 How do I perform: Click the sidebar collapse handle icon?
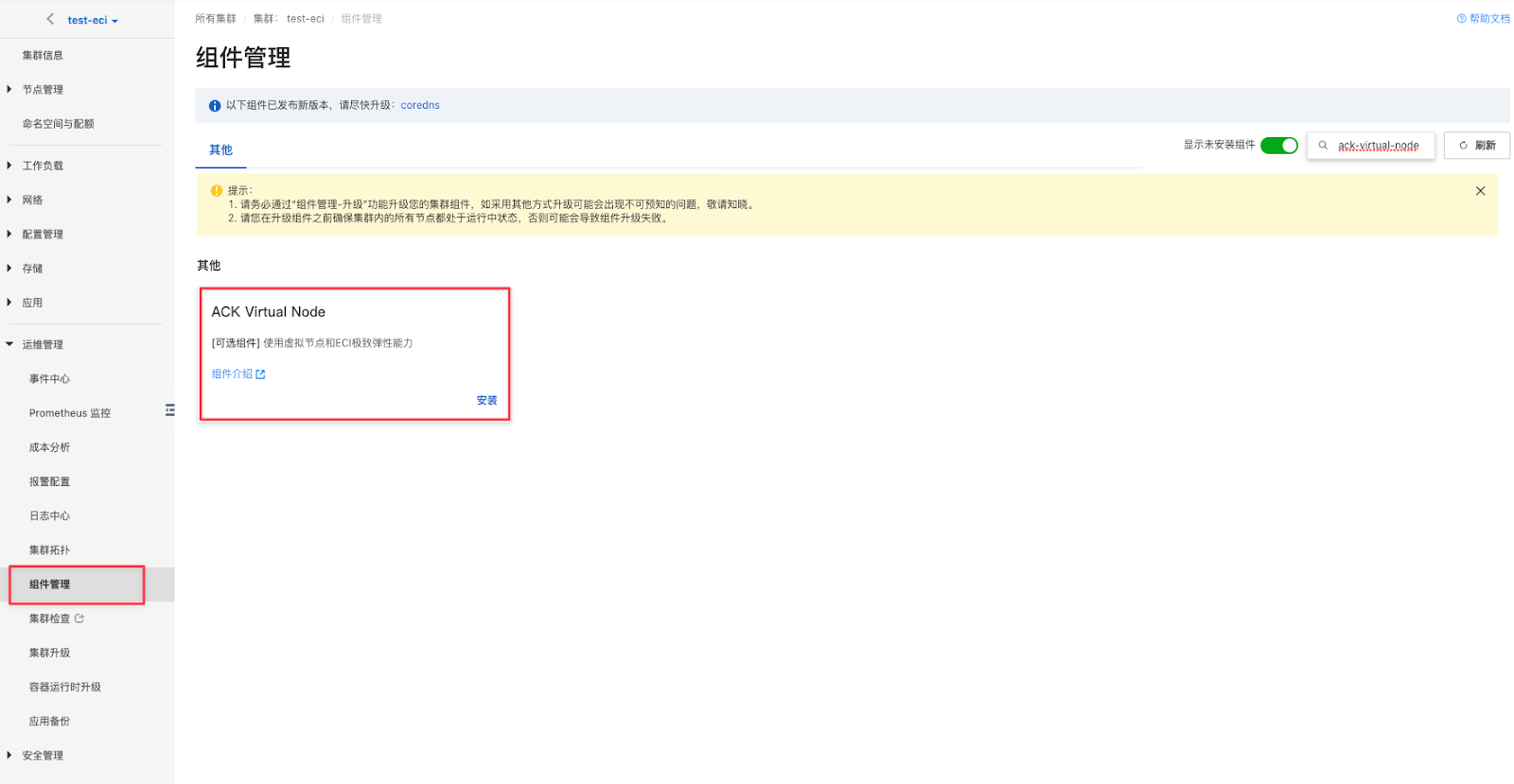(170, 410)
